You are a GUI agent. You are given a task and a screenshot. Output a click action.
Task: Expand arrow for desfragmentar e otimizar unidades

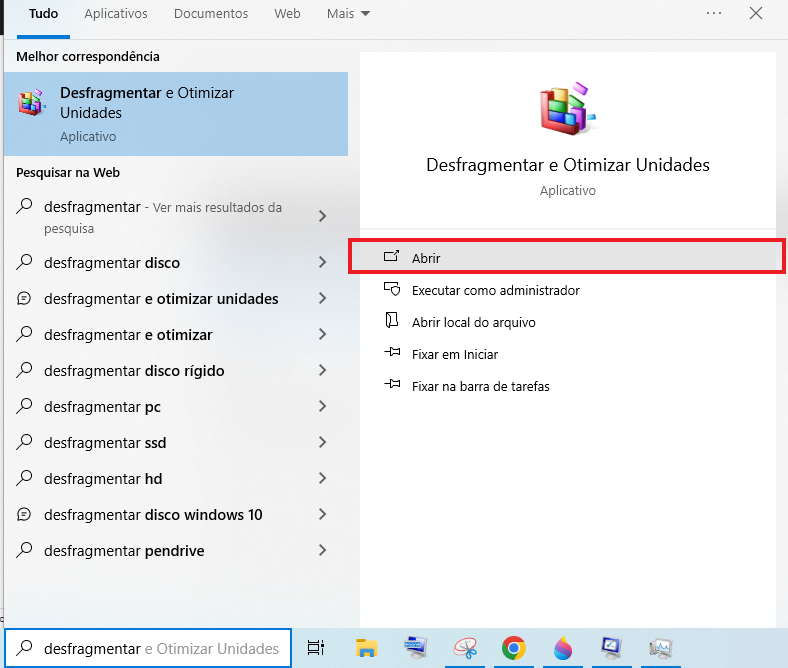tap(323, 298)
